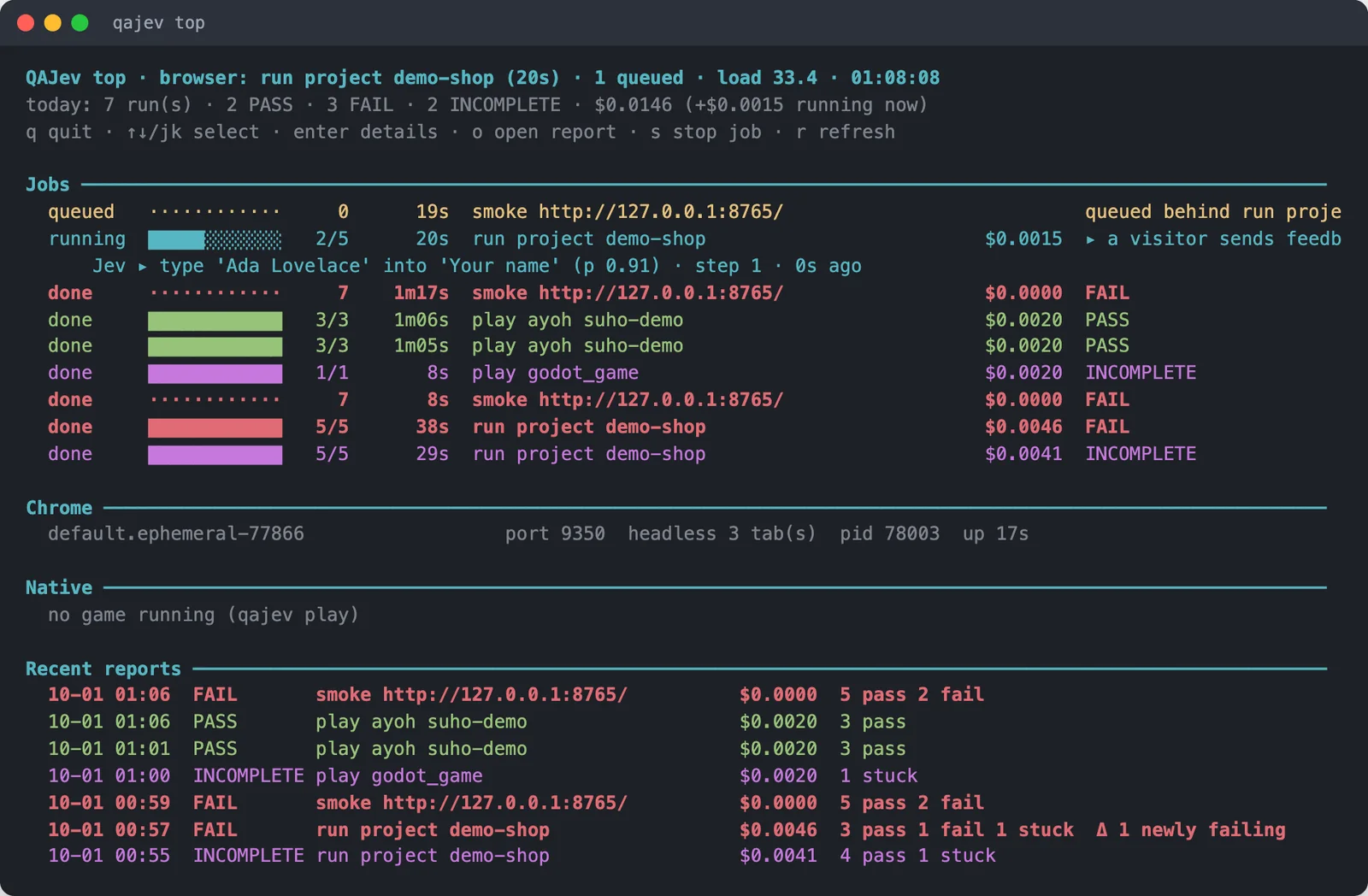
Task: Select the 'run project demo-shop' job lasting 29s
Action: (622, 454)
